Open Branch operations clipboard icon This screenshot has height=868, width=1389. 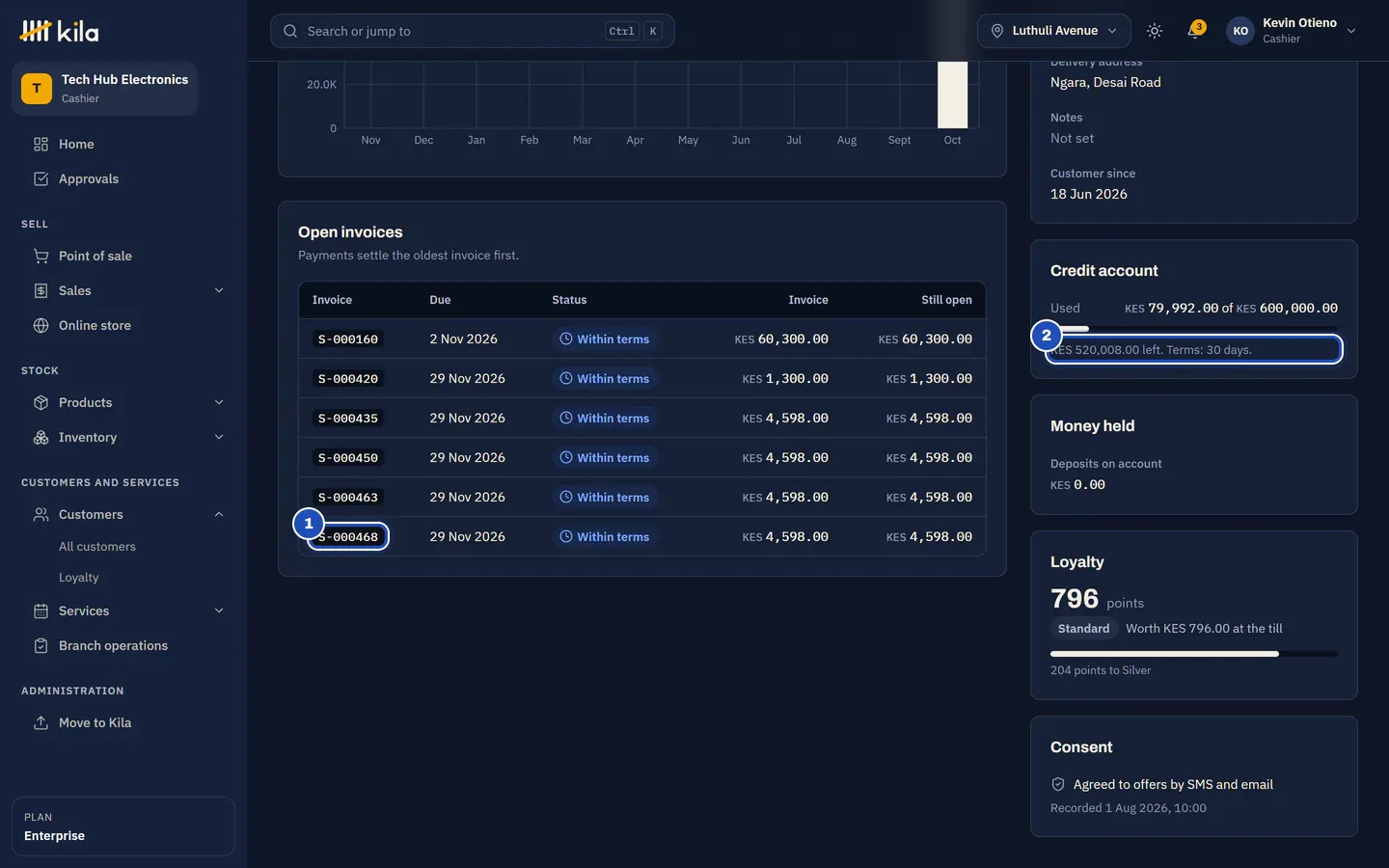pyautogui.click(x=41, y=645)
